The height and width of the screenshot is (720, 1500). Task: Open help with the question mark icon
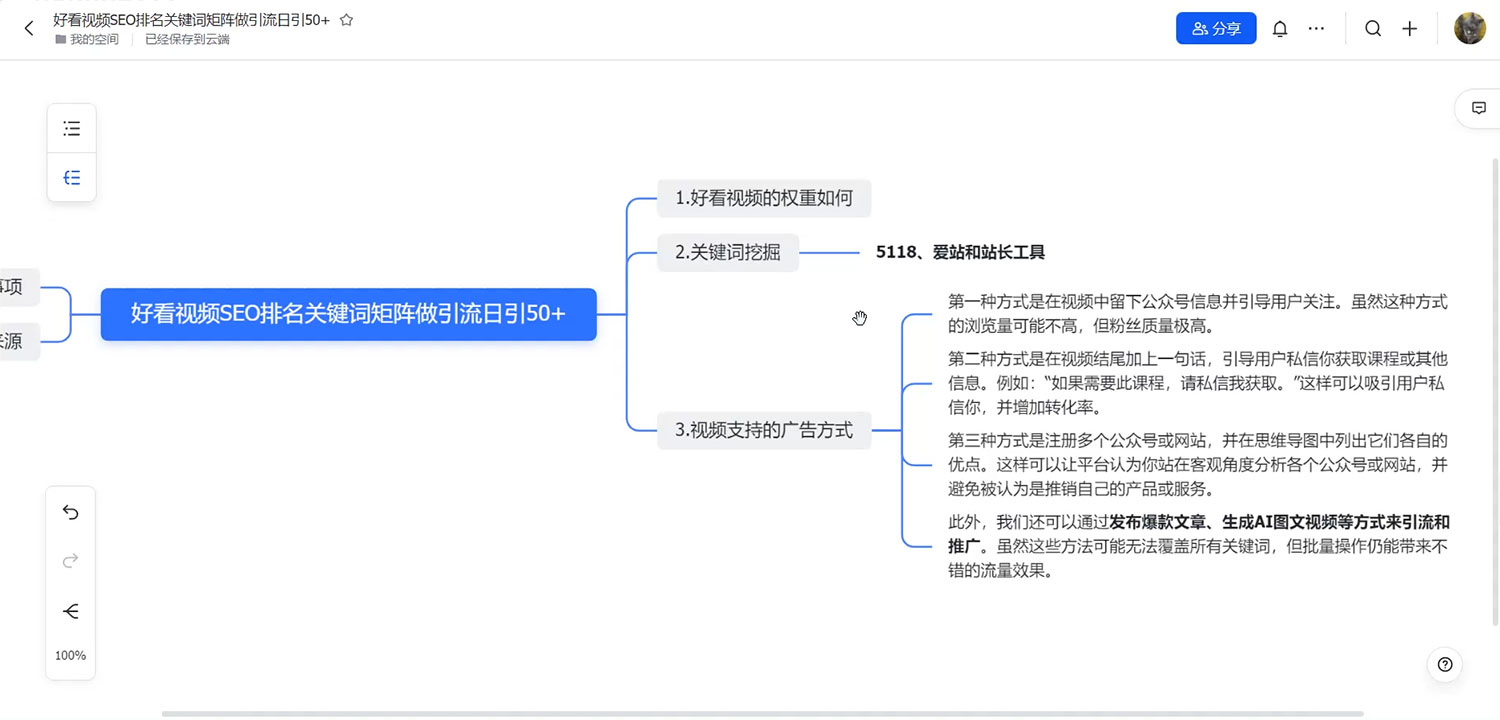[x=1444, y=664]
